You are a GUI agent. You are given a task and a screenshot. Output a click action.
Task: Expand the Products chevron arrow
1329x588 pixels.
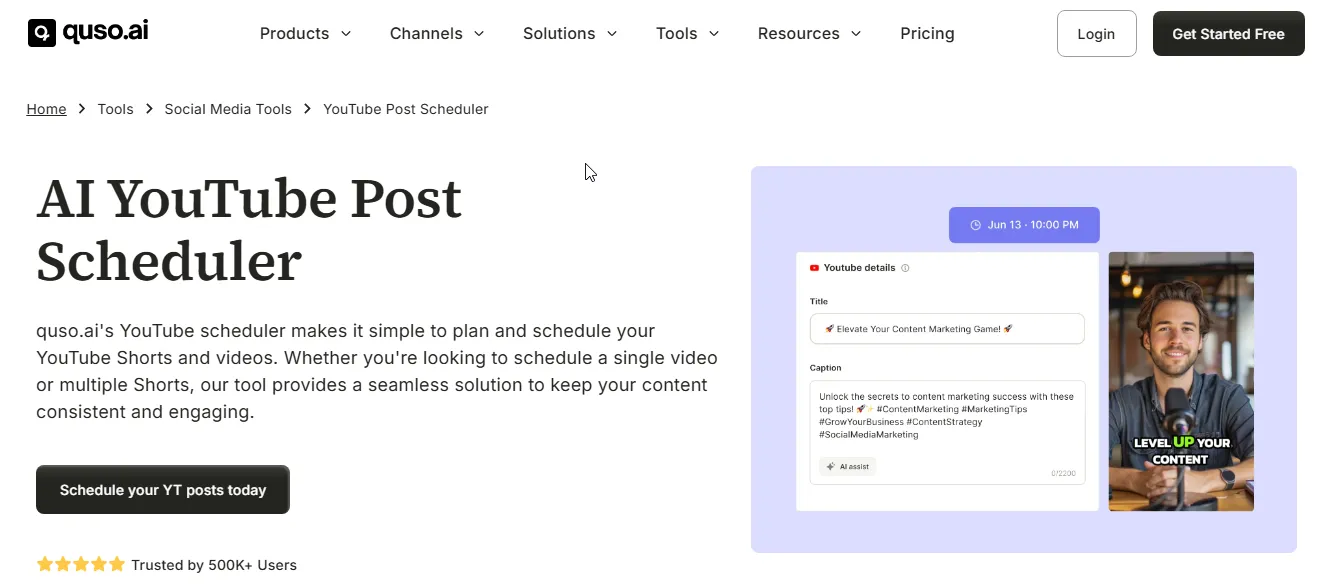click(x=346, y=34)
